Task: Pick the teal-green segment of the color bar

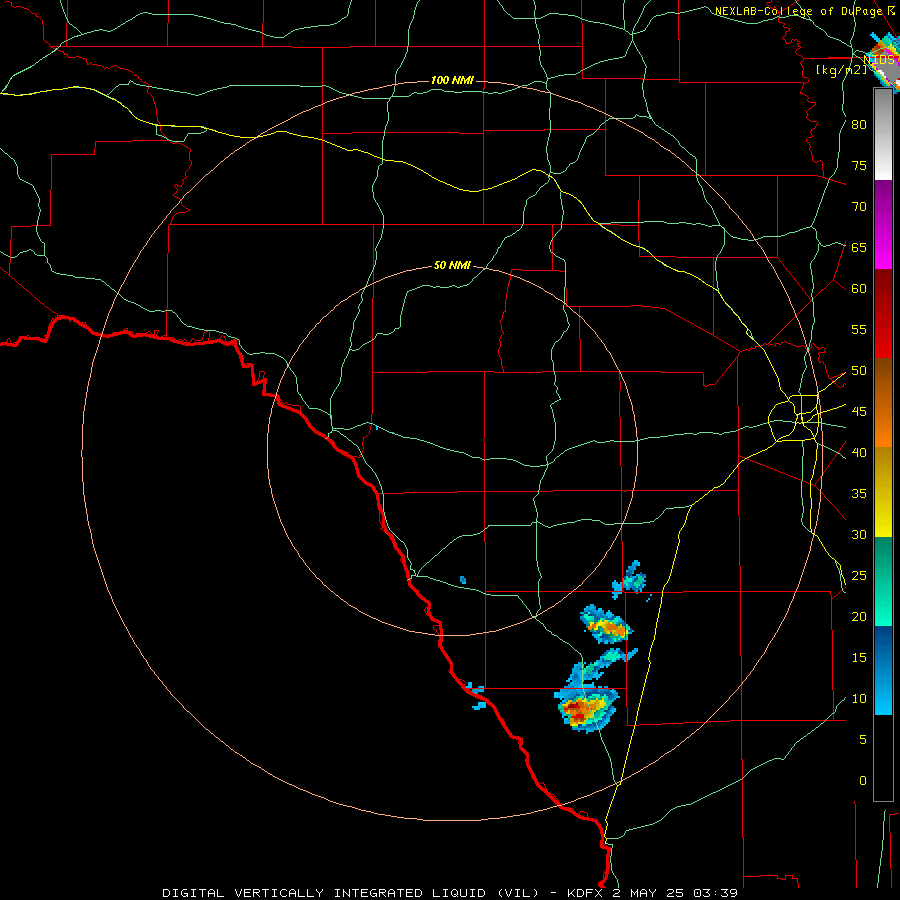Action: click(883, 581)
